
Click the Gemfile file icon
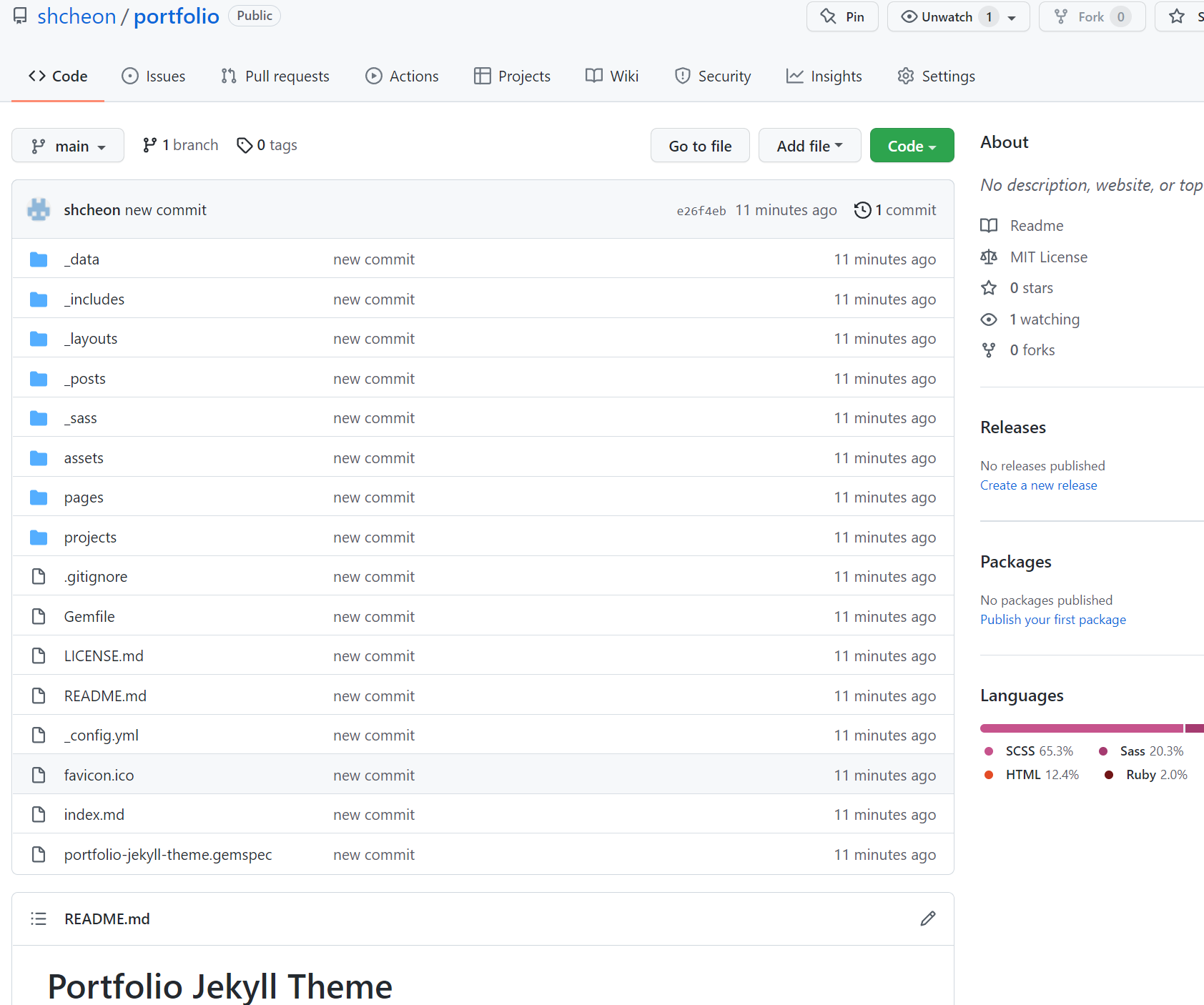(39, 616)
